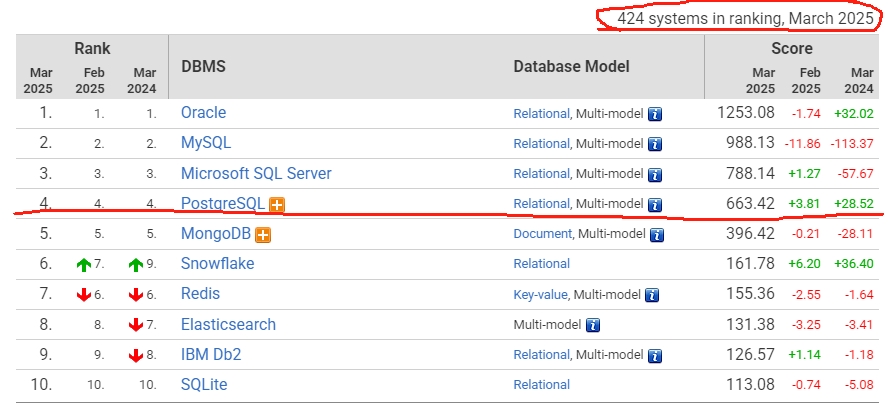The height and width of the screenshot is (403, 889).
Task: Click MongoDB's score 396.42
Action: [750, 233]
